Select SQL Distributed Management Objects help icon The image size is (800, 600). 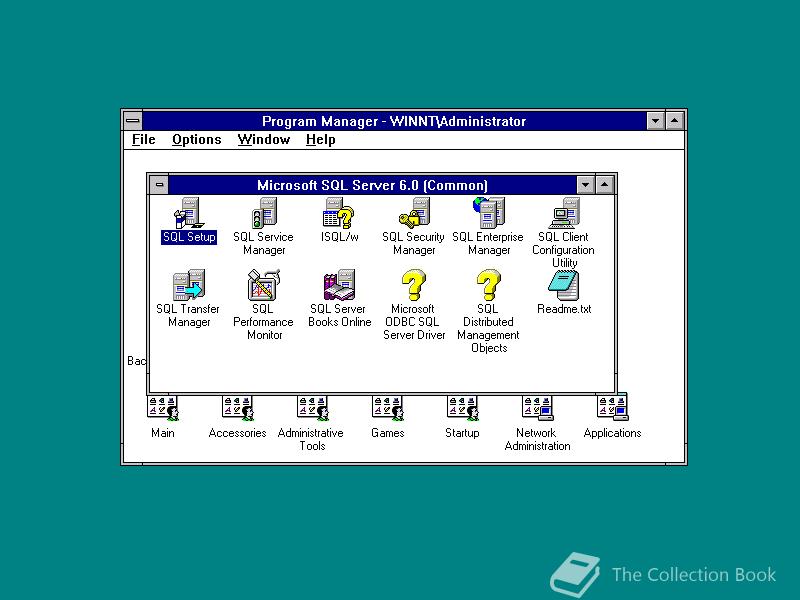click(488, 285)
